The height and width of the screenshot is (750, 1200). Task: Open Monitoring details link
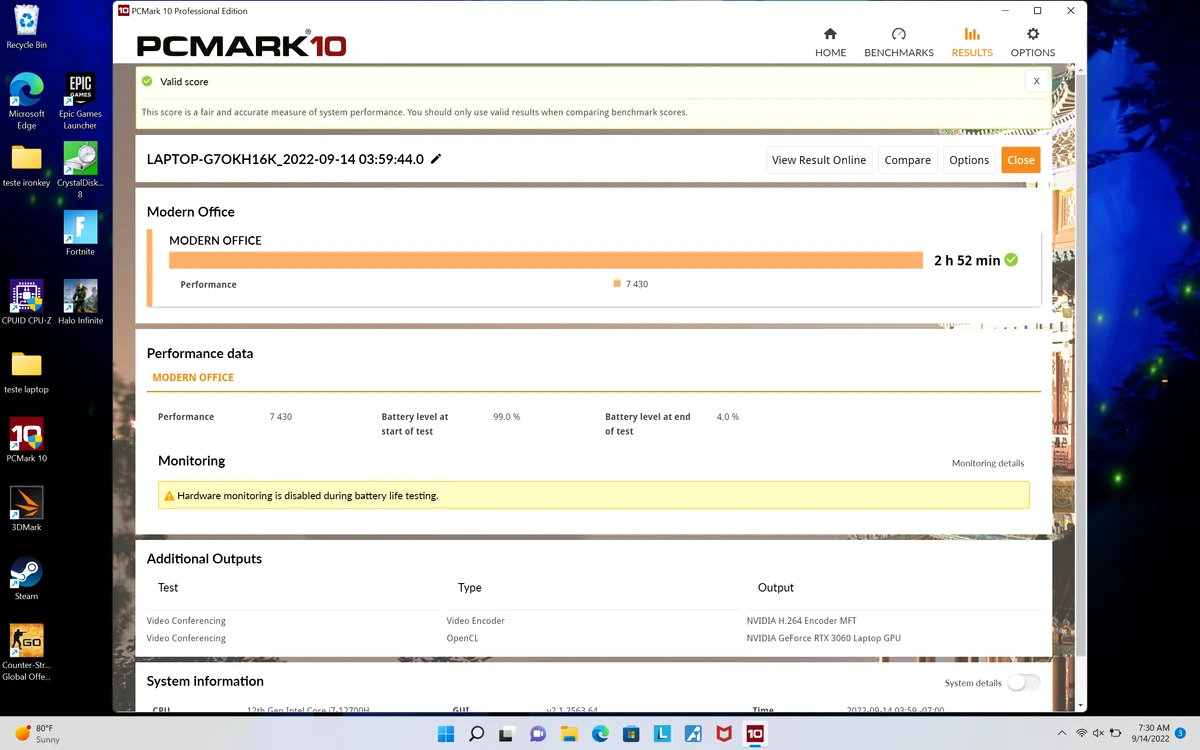click(988, 463)
